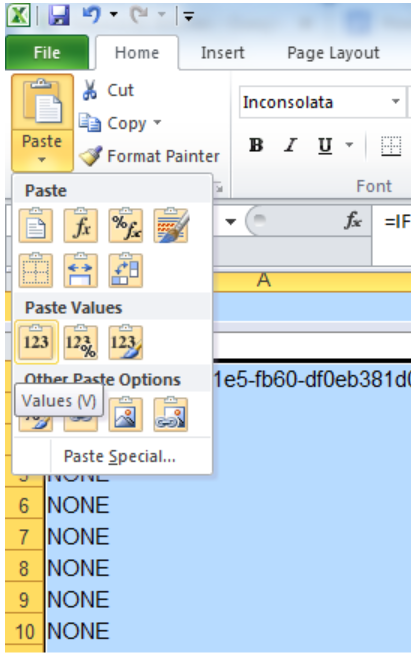Select the Paste Values 123 icon
417x658 pixels.
[36, 342]
